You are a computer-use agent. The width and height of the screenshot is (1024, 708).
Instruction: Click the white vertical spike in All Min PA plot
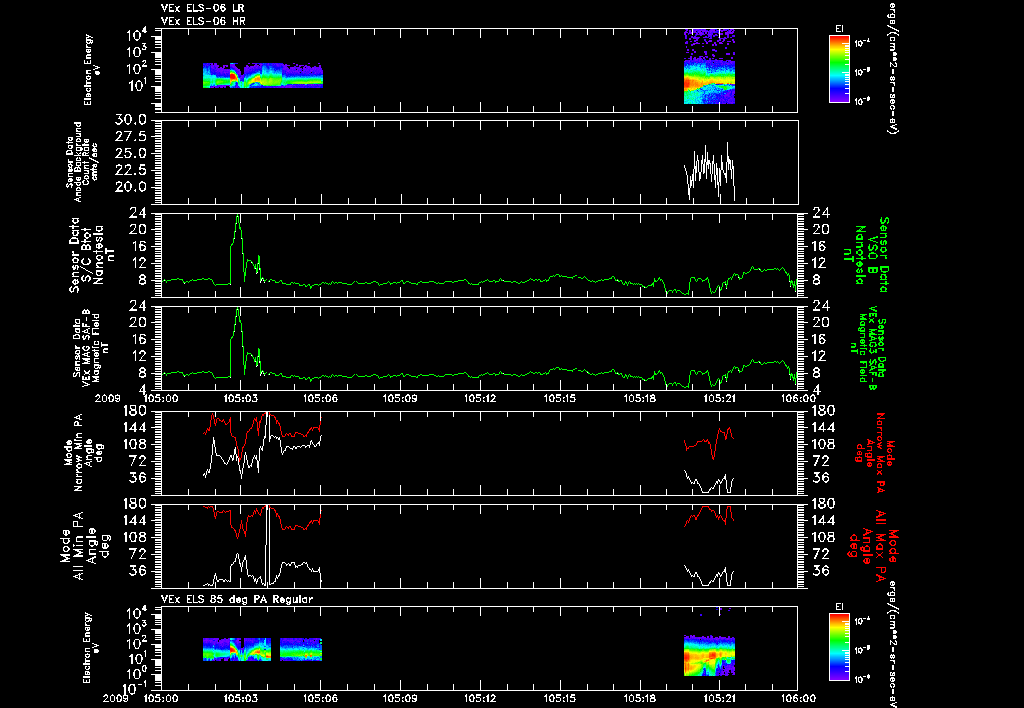tap(267, 545)
